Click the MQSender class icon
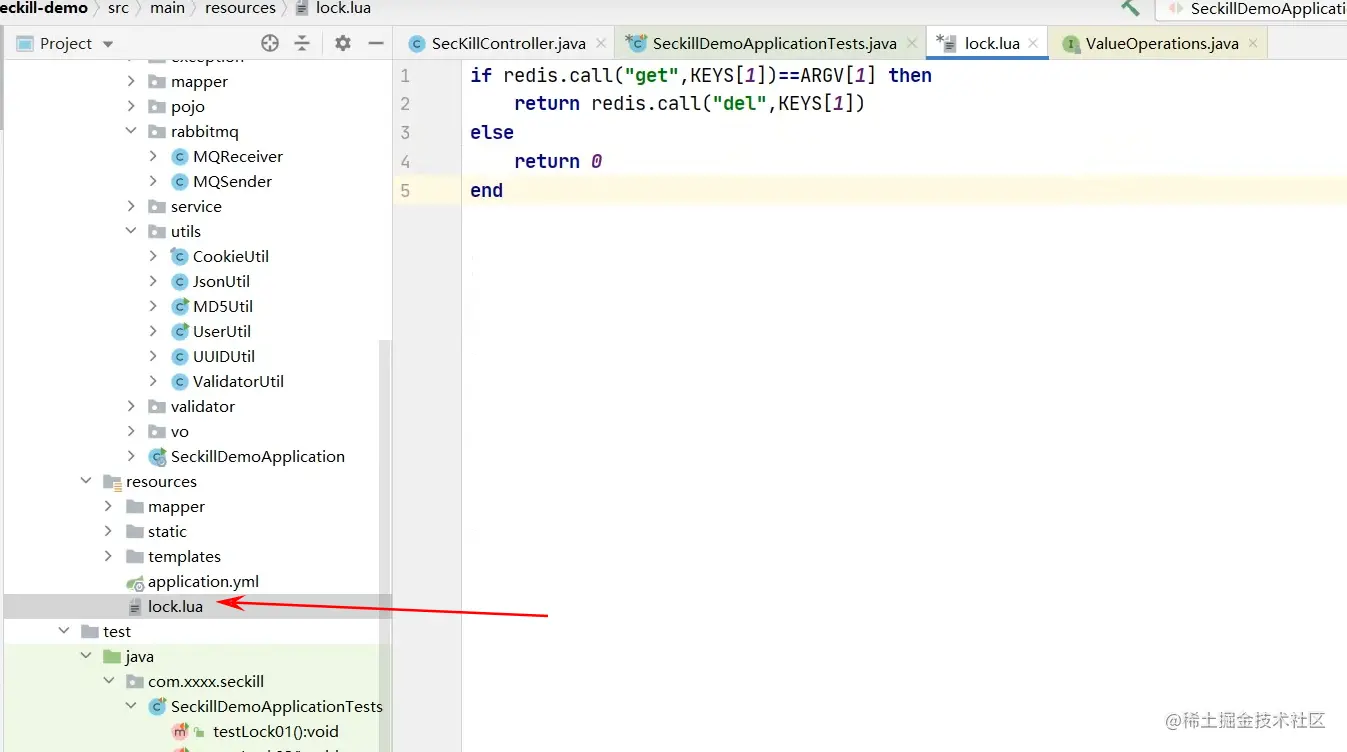The height and width of the screenshot is (752, 1347). 180,181
